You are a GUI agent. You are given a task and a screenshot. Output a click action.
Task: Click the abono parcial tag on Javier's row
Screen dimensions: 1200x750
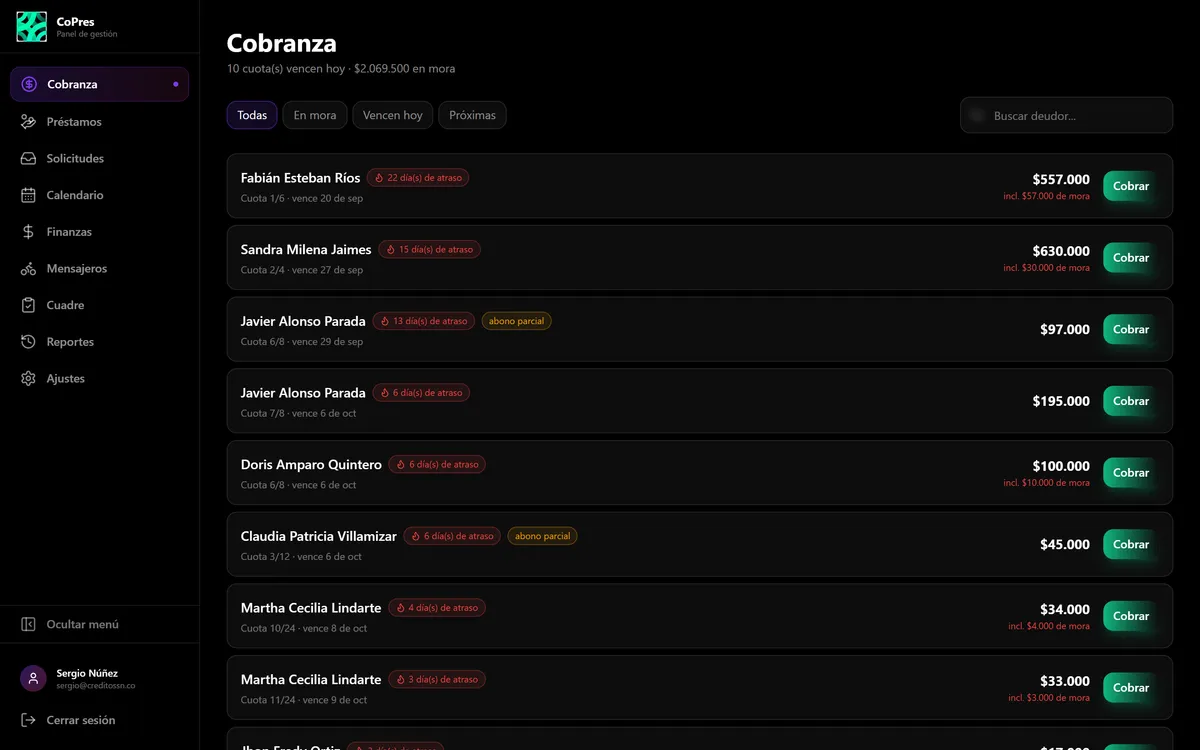point(516,321)
